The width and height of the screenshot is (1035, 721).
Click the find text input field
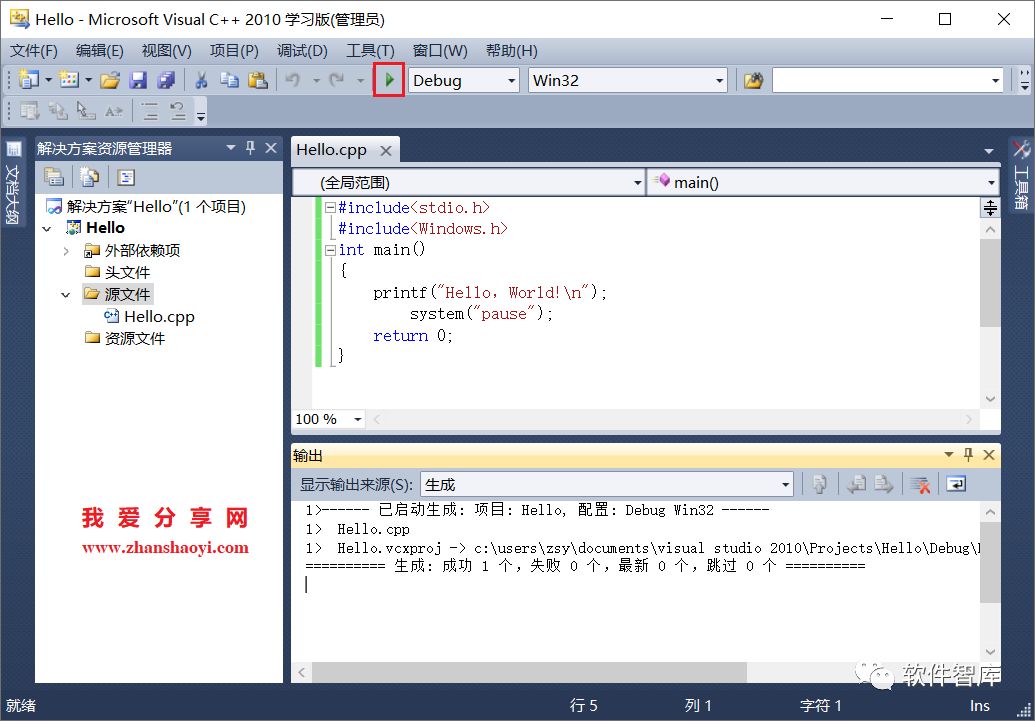[880, 81]
